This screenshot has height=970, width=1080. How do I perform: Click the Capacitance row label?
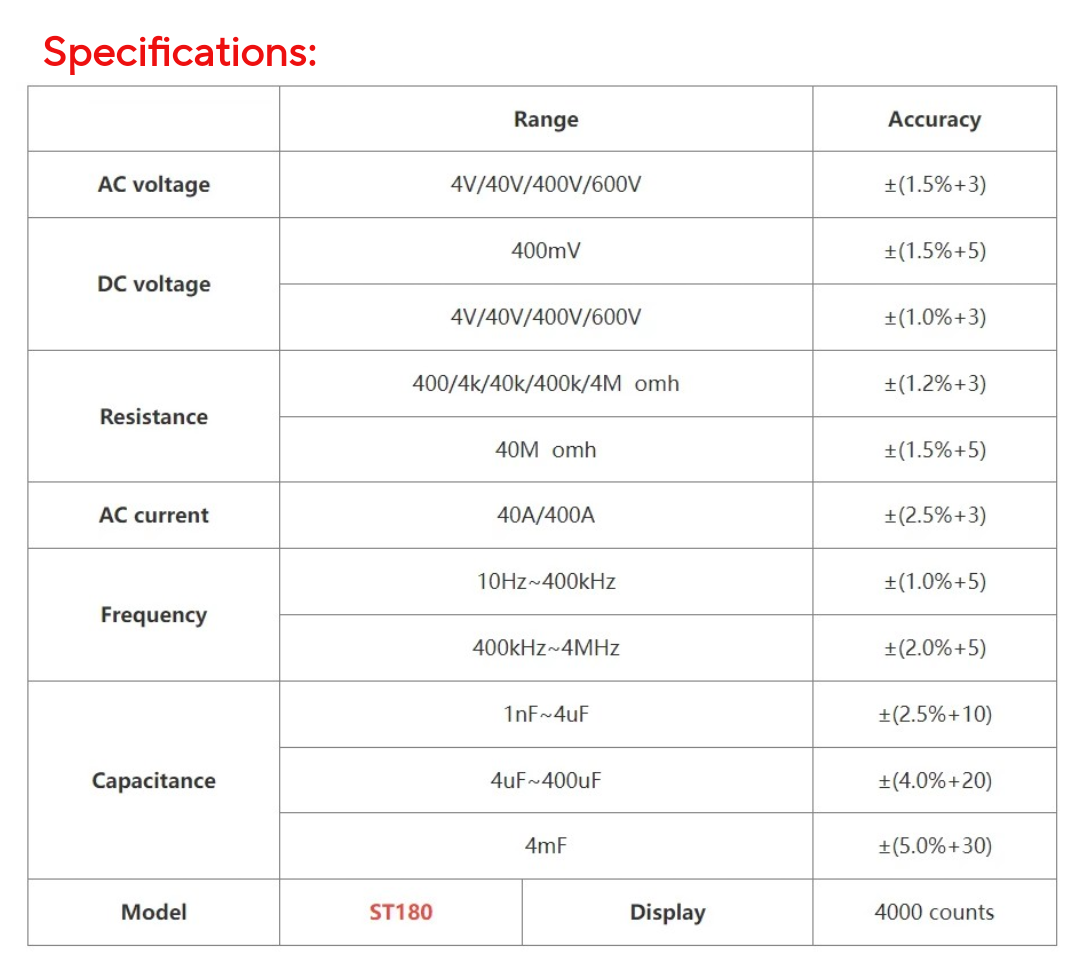click(154, 781)
